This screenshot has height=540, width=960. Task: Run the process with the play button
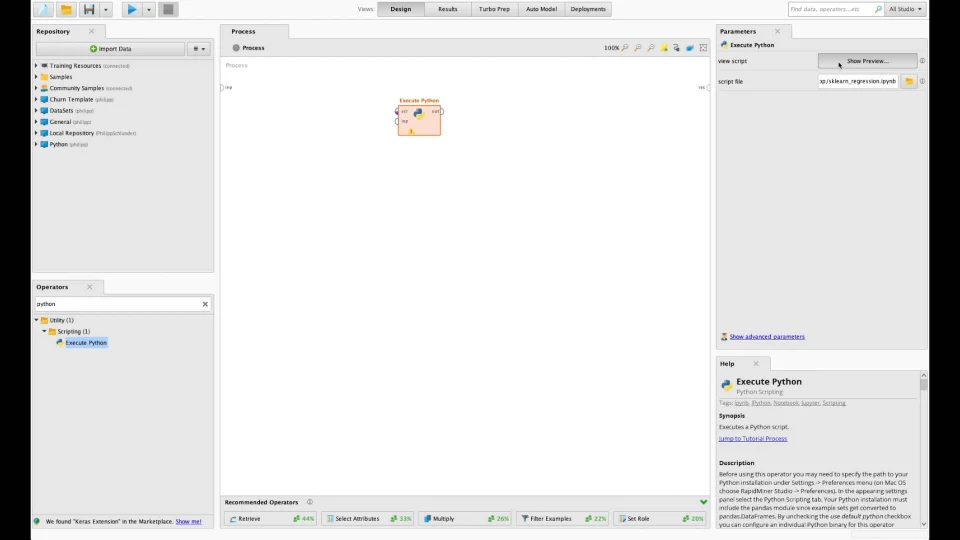click(131, 9)
